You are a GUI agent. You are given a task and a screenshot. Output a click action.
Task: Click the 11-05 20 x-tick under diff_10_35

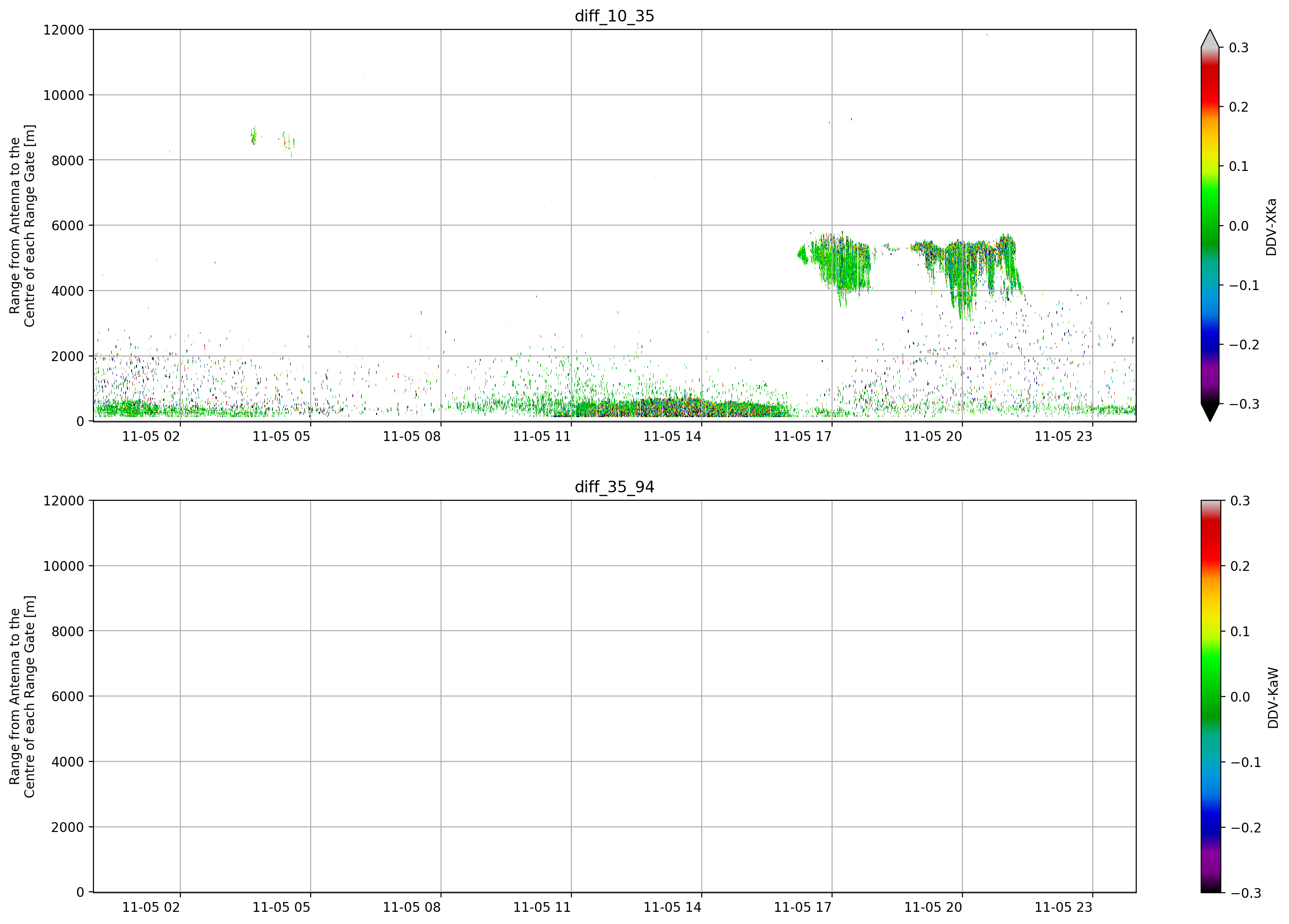point(933,436)
